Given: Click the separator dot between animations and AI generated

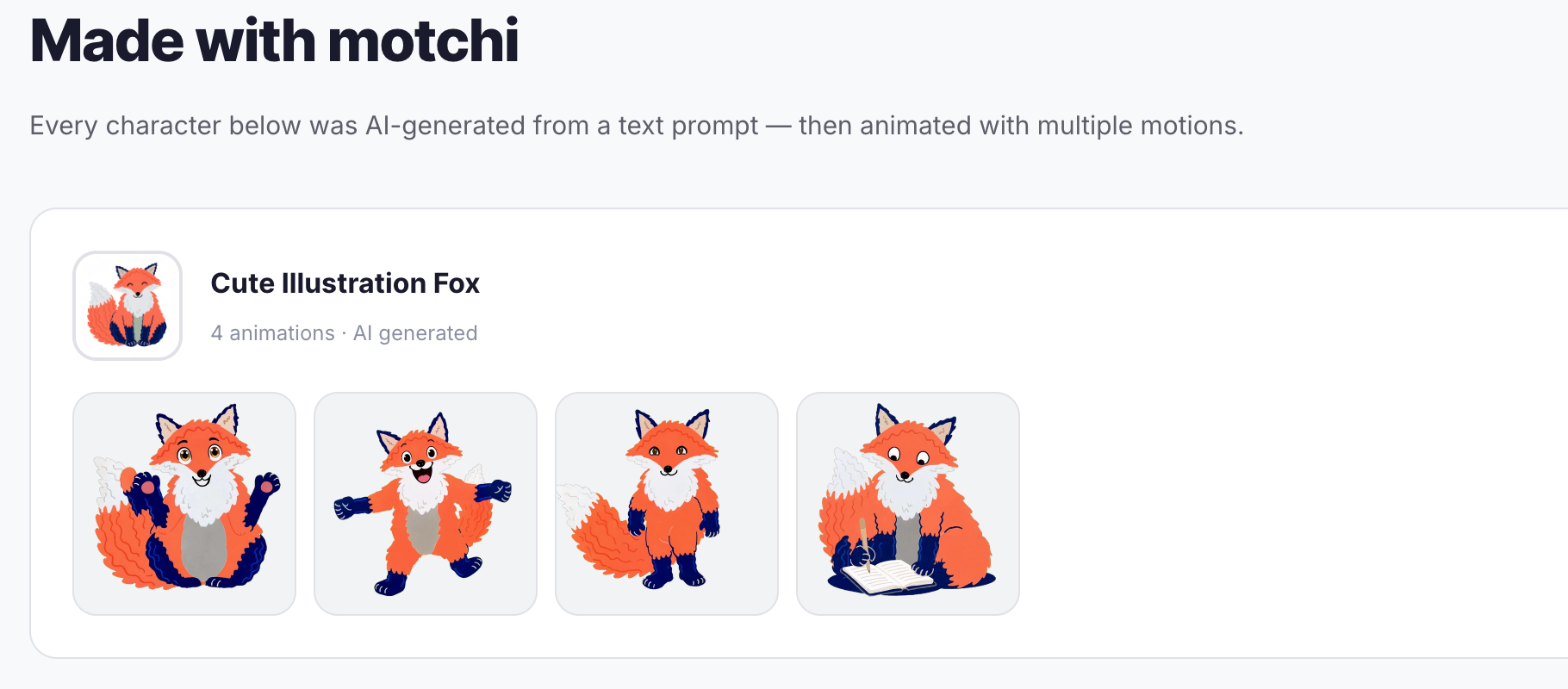Looking at the screenshot, I should tap(345, 332).
